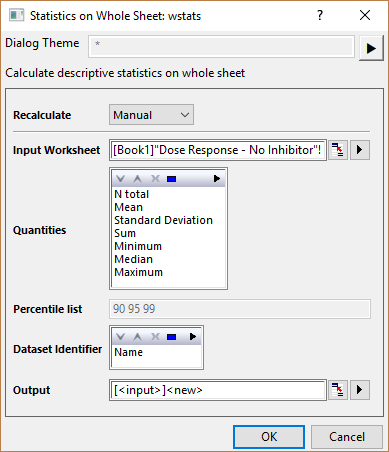Select 'Mean' in Quantities list
The height and width of the screenshot is (452, 389).
point(128,207)
